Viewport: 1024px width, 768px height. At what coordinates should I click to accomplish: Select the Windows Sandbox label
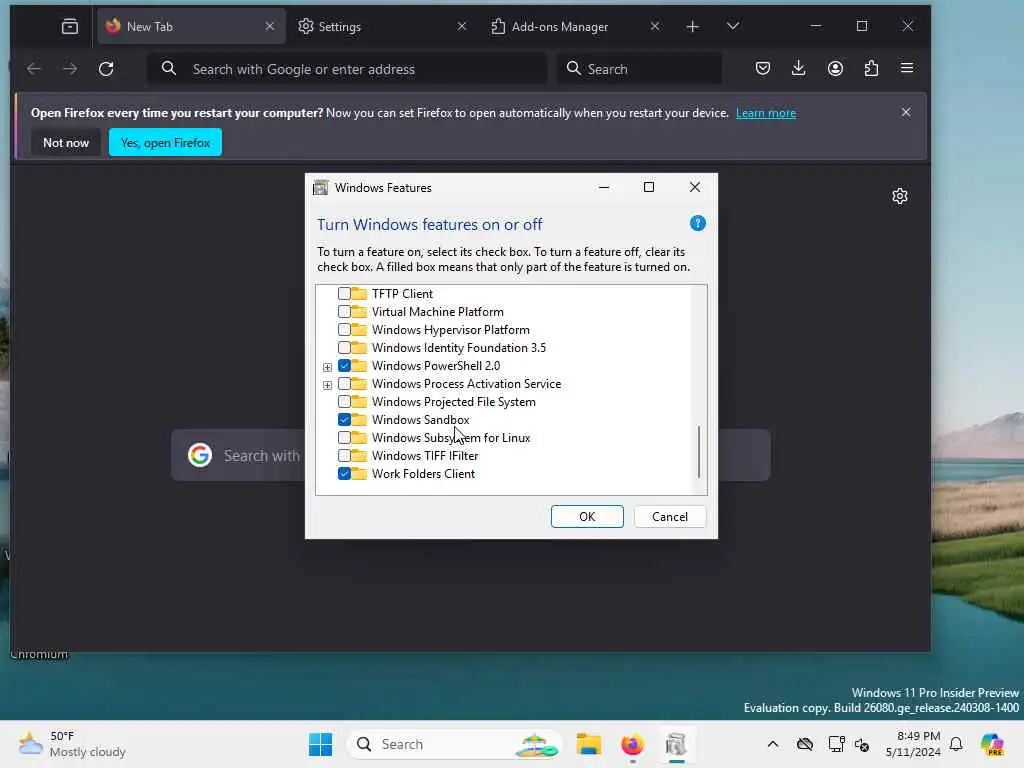pyautogui.click(x=421, y=419)
